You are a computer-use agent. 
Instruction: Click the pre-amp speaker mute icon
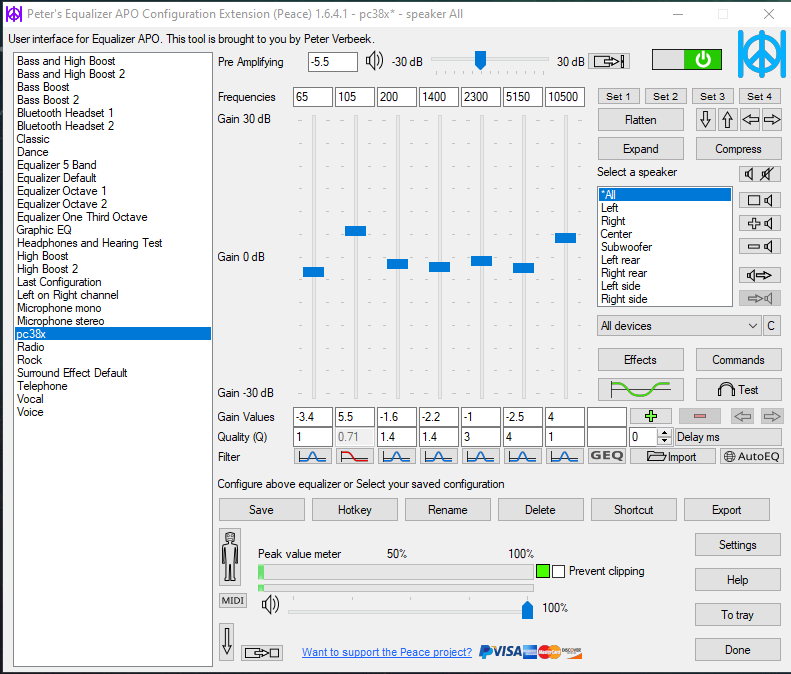pos(374,62)
